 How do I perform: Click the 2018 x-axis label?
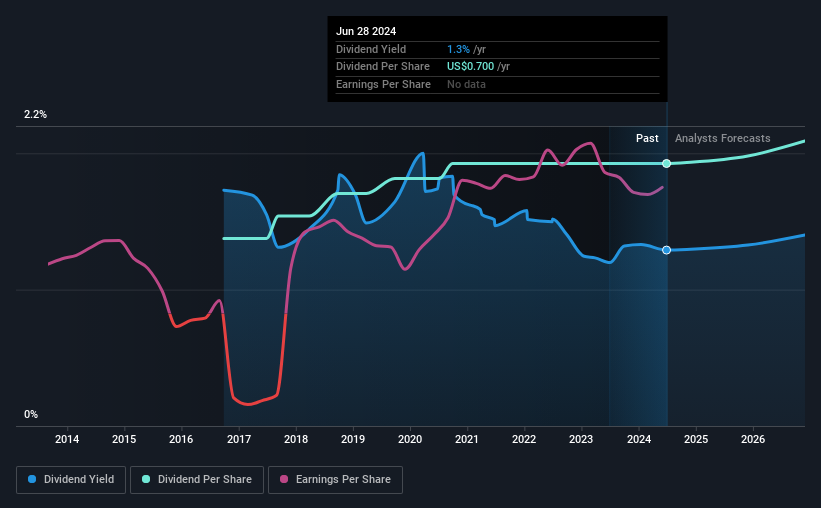296,439
